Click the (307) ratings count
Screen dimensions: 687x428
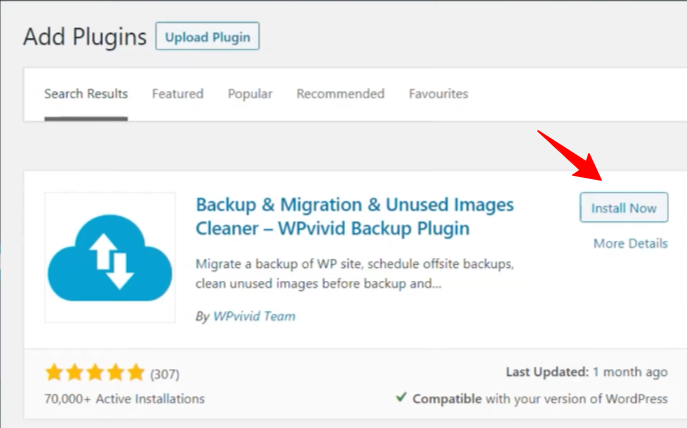click(x=165, y=374)
